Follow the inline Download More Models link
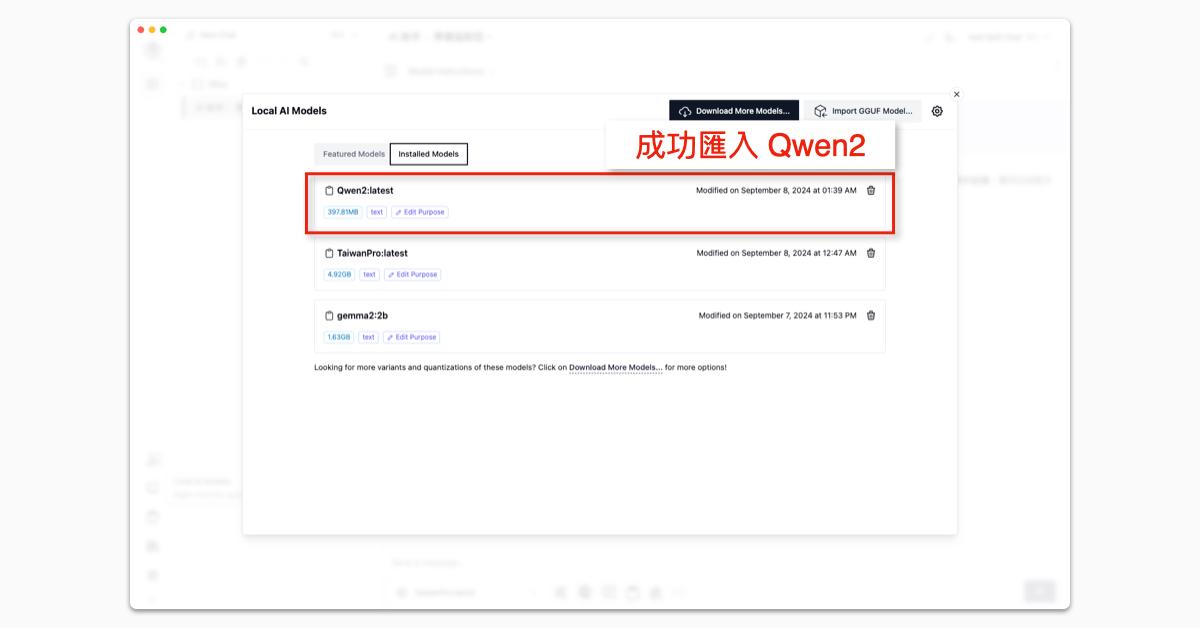The width and height of the screenshot is (1200, 628). pyautogui.click(x=615, y=368)
